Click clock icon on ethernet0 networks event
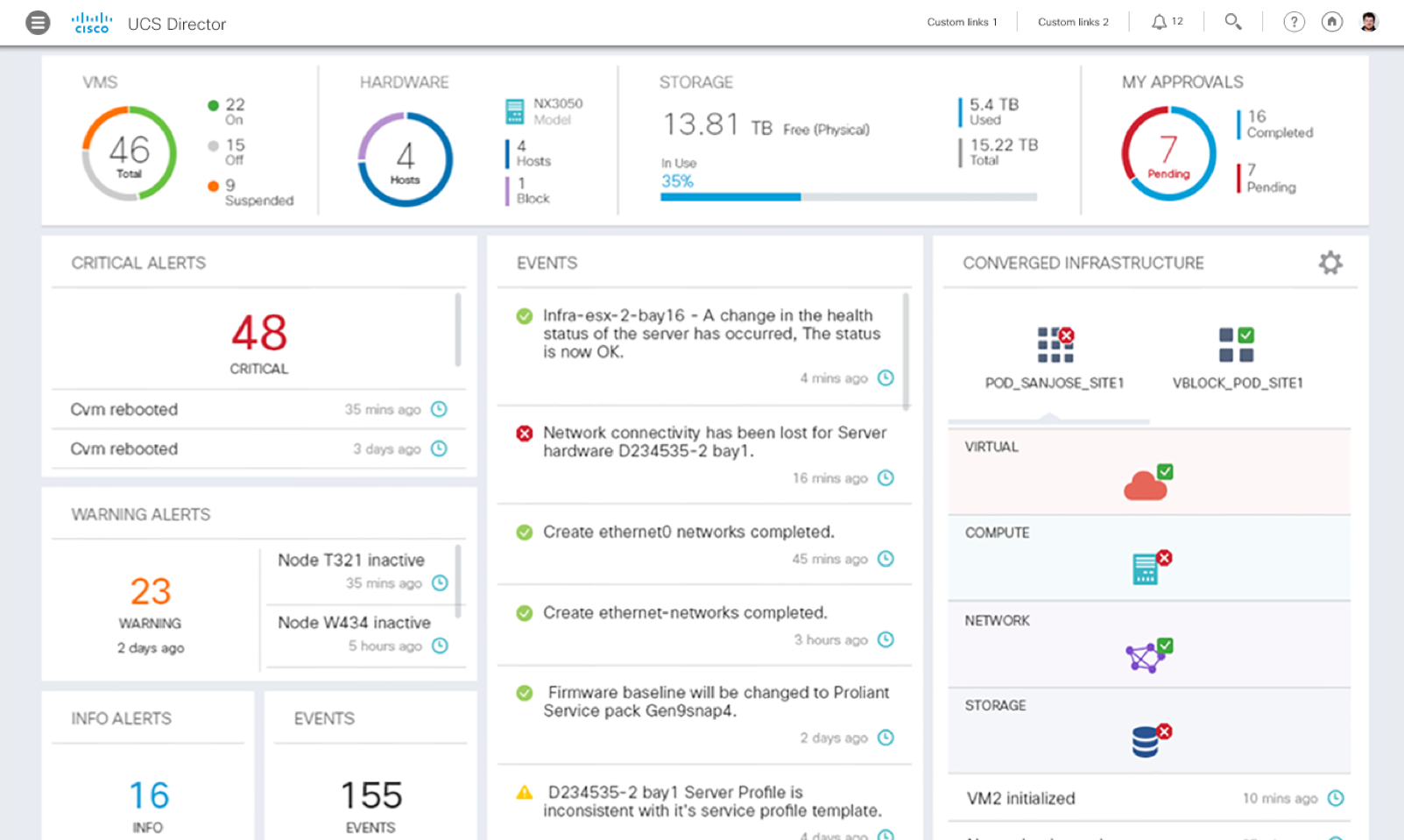The width and height of the screenshot is (1404, 840). point(885,559)
